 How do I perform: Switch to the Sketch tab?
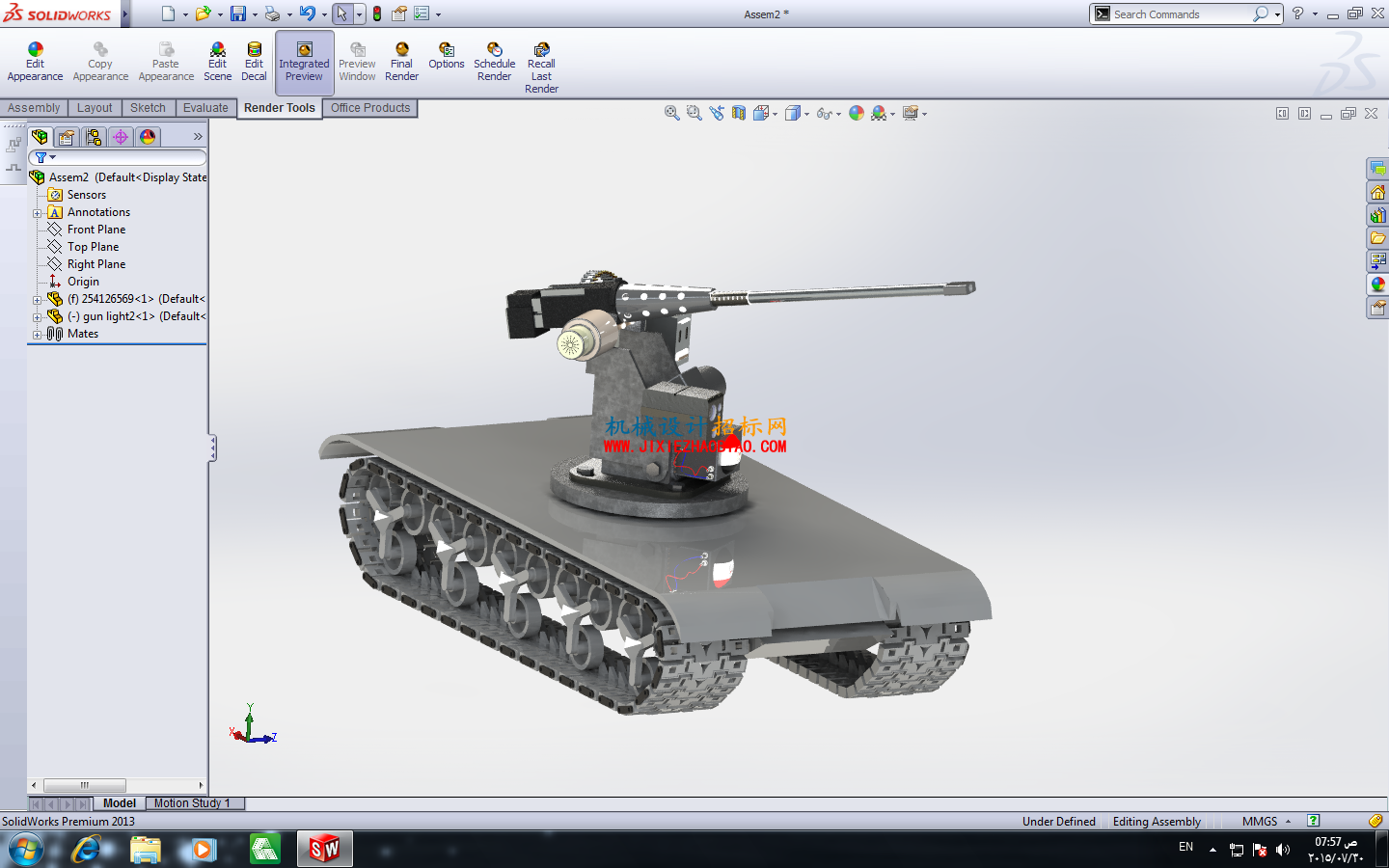pos(148,108)
